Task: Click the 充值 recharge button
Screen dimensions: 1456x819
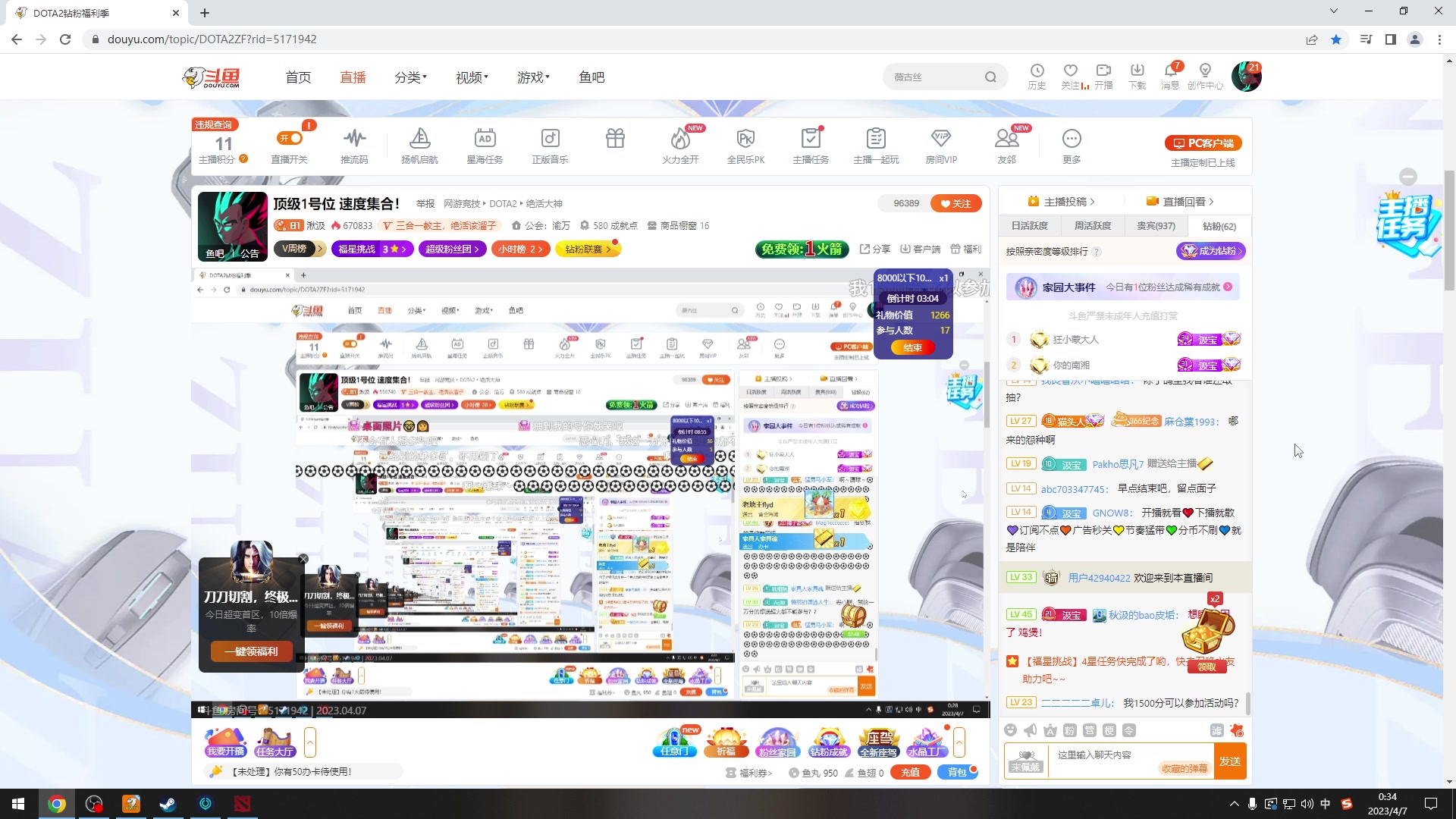Action: 910,773
